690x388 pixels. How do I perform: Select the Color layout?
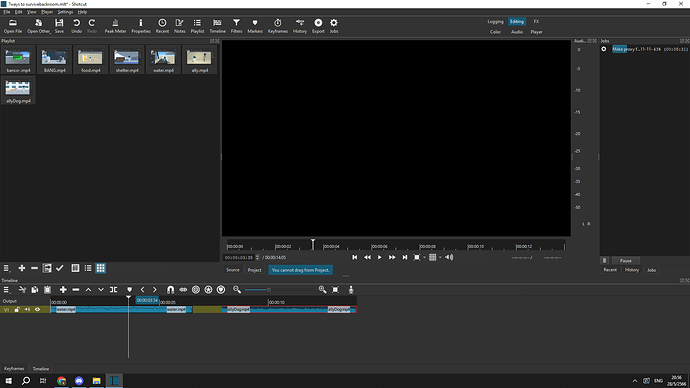coord(495,32)
